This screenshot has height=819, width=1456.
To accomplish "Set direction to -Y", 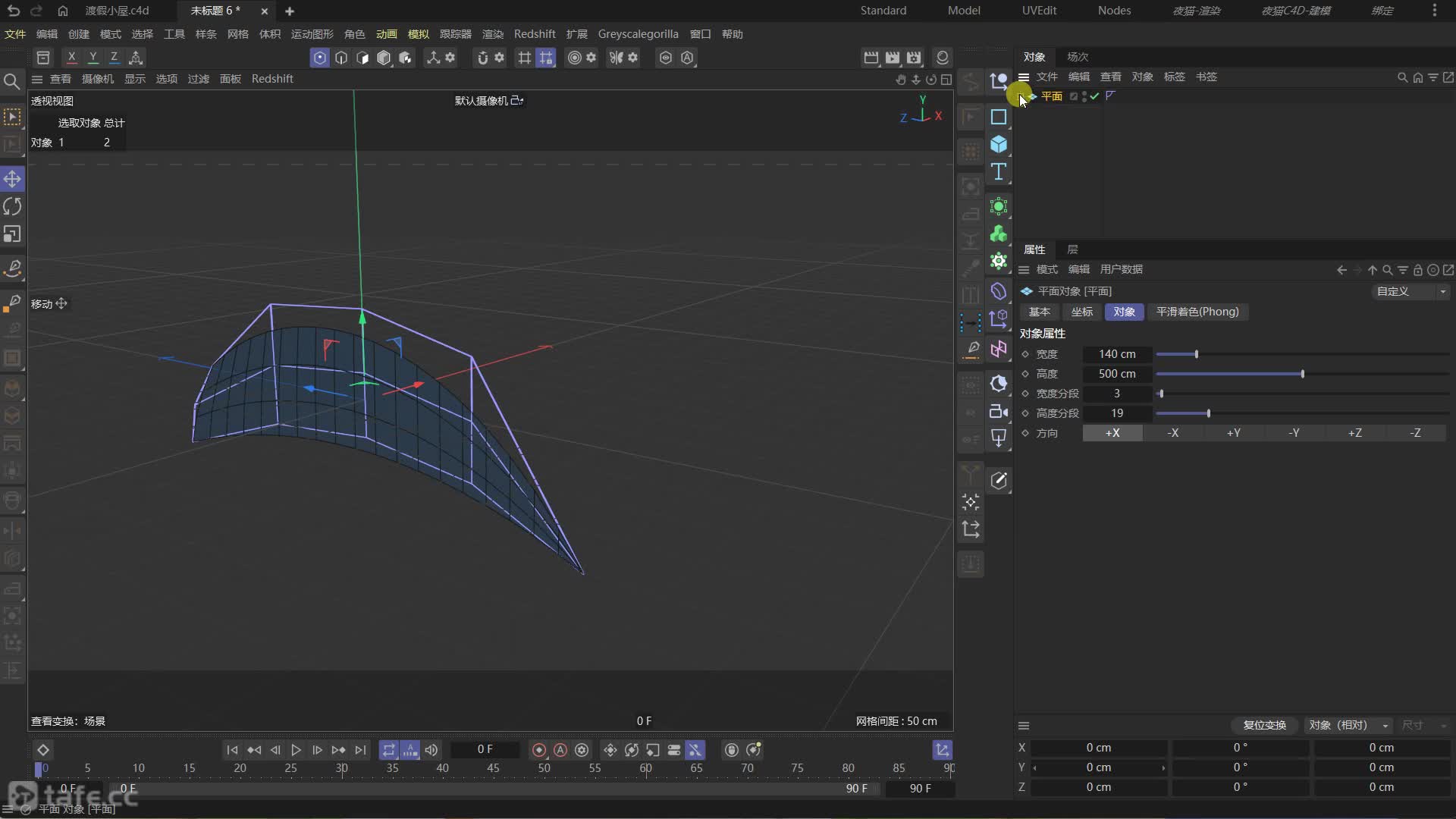I will point(1294,433).
